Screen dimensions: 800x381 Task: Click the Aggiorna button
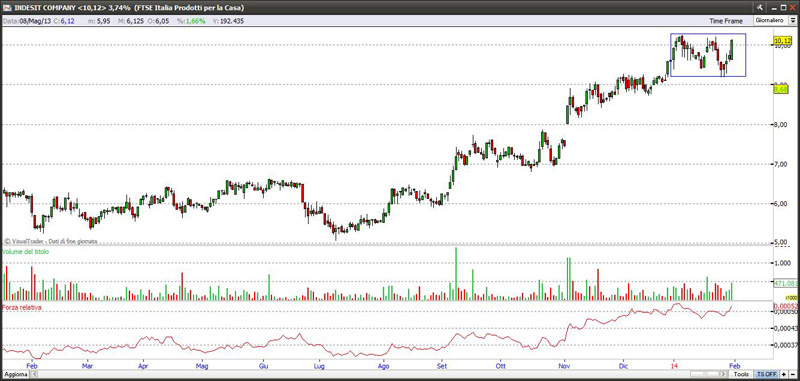tap(15, 374)
